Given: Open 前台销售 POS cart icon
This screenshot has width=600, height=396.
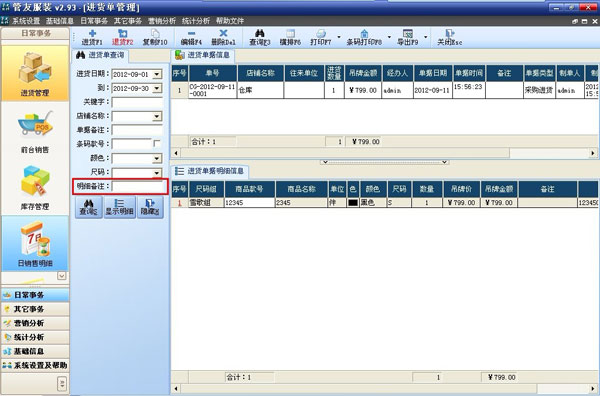Looking at the screenshot, I should tap(35, 131).
